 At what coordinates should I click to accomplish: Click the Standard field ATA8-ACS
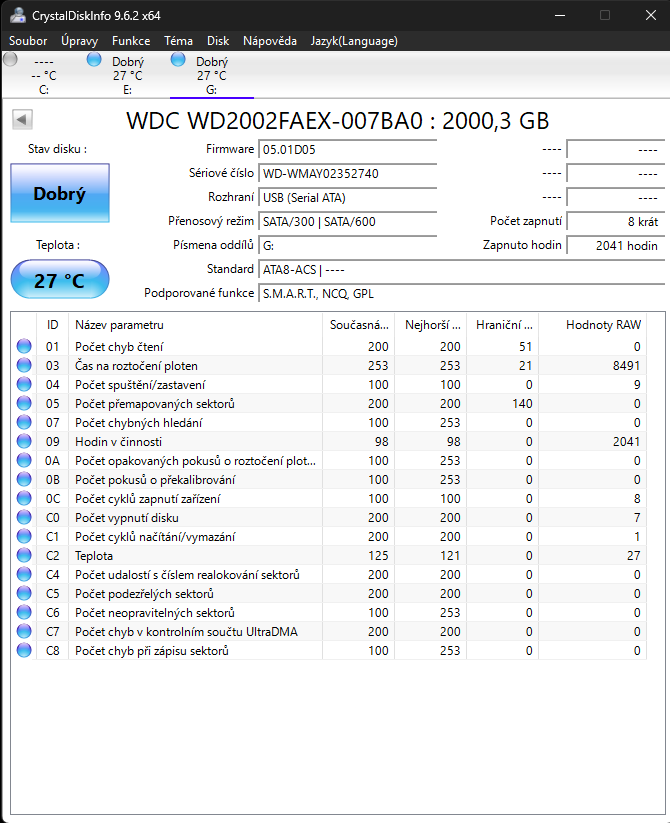coord(462,270)
